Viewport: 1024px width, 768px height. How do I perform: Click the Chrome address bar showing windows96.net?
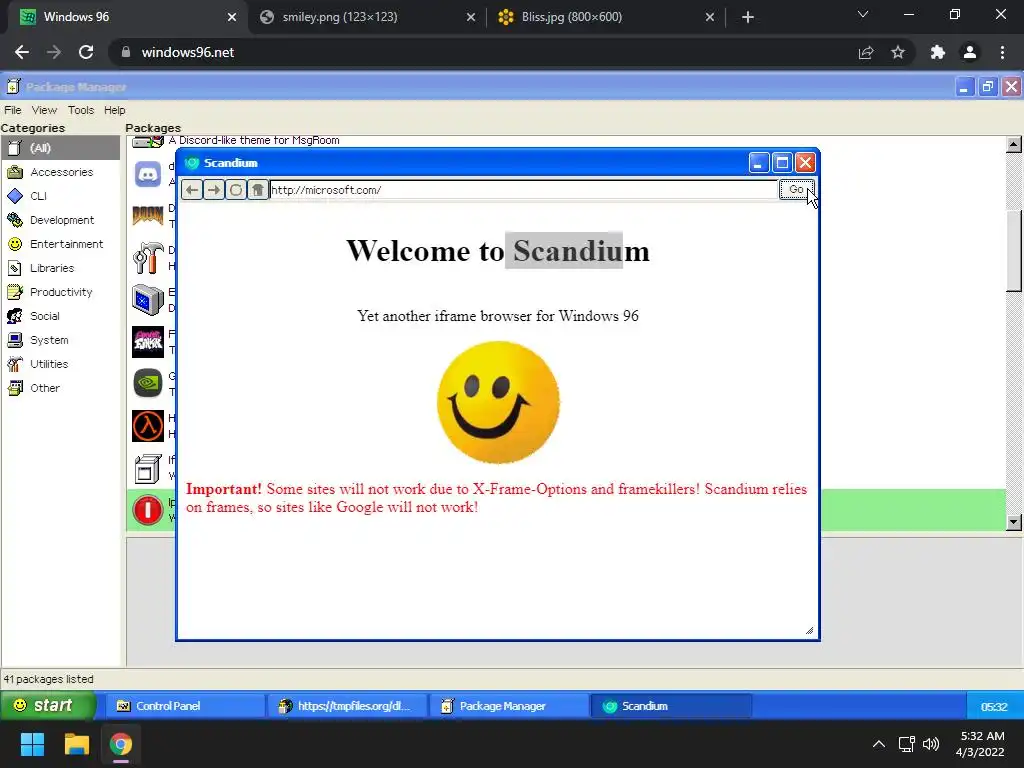(x=483, y=52)
